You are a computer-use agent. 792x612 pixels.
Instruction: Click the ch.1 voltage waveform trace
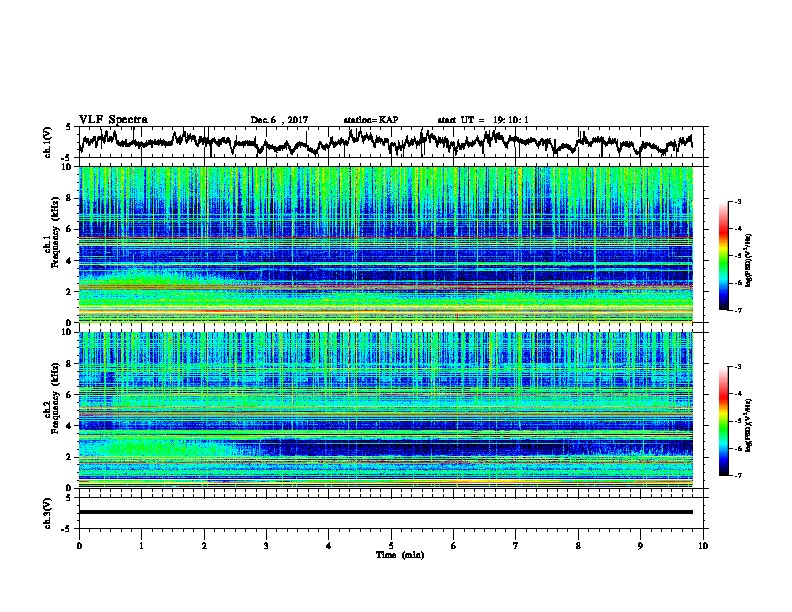pos(386,141)
